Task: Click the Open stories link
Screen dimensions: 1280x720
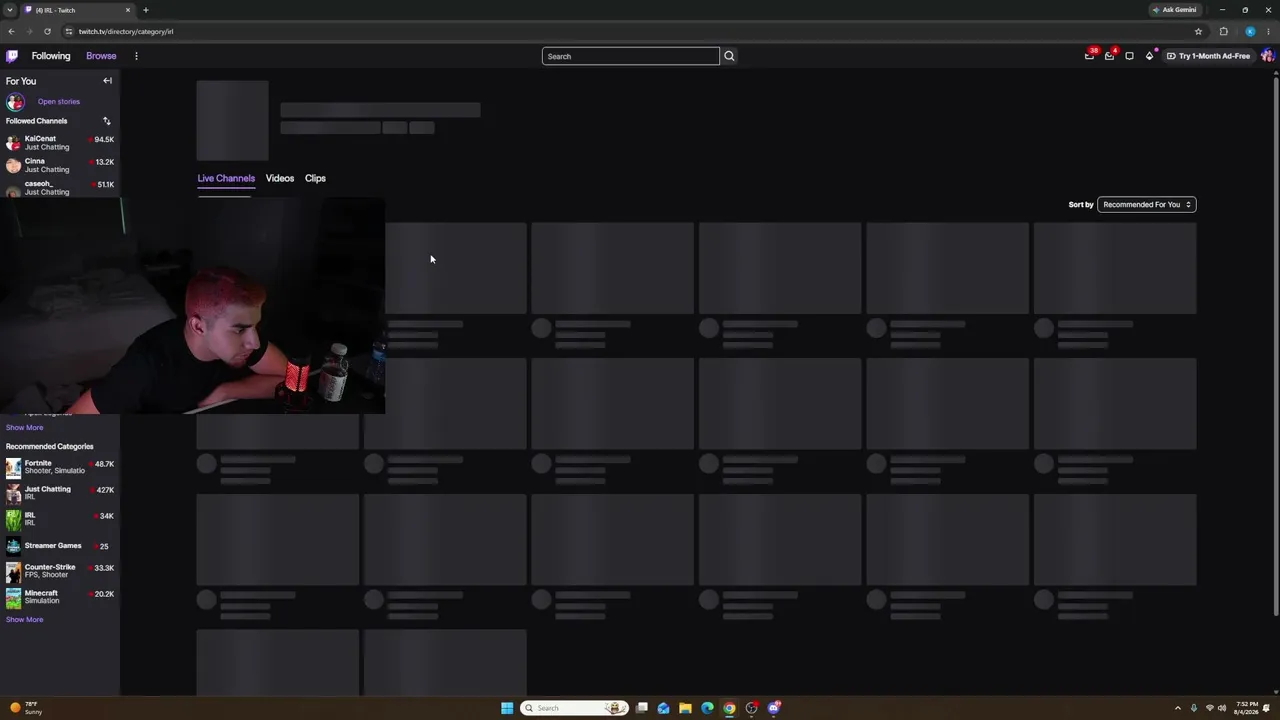Action: click(59, 102)
